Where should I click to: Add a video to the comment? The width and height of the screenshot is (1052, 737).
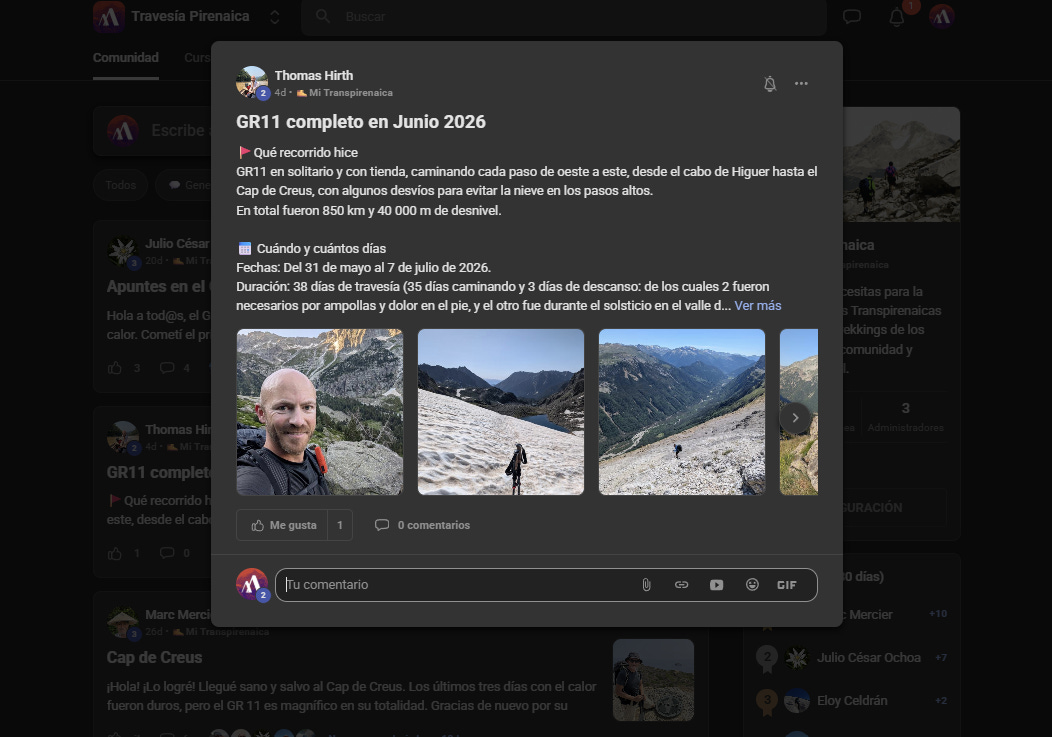tap(717, 585)
